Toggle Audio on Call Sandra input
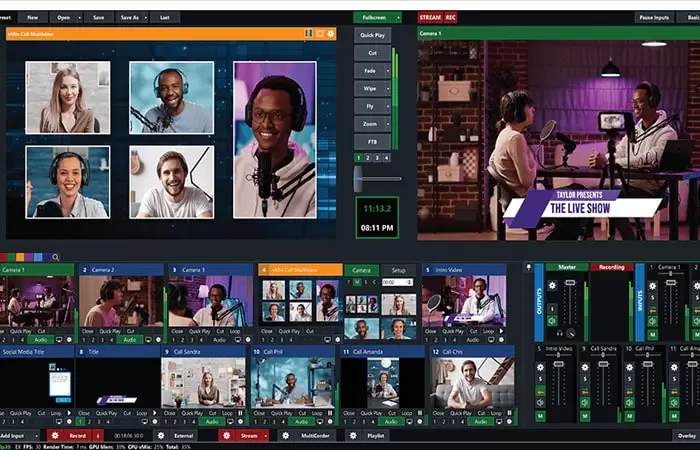 212,421
